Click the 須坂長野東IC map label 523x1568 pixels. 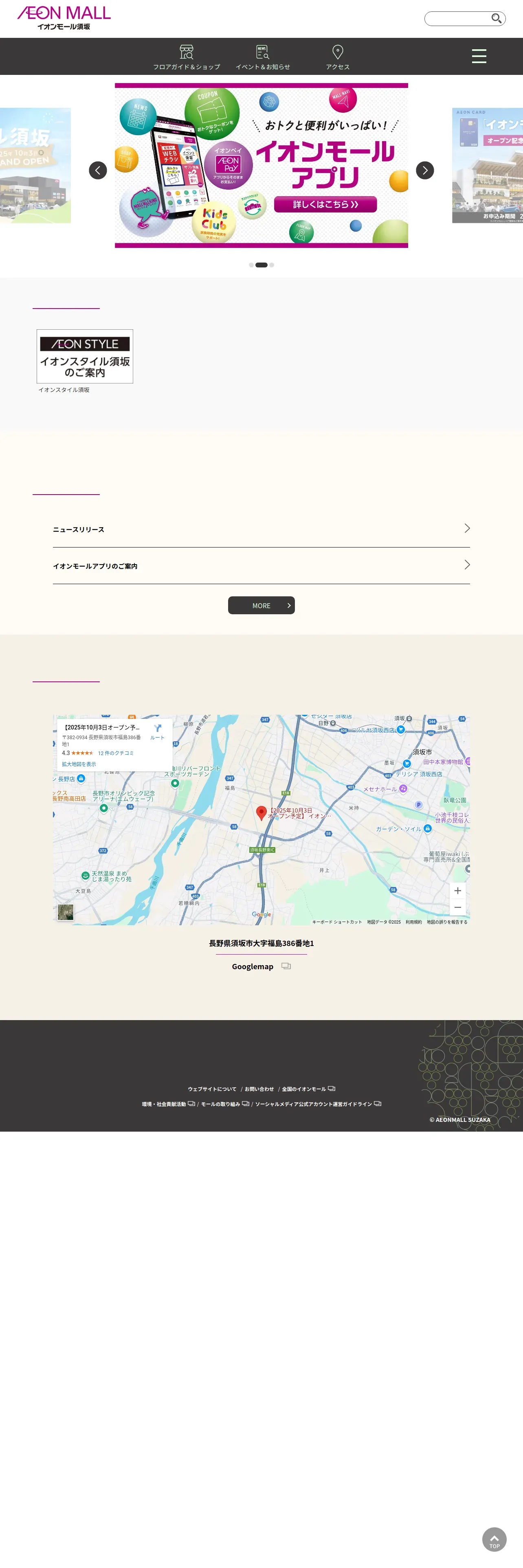point(262,850)
